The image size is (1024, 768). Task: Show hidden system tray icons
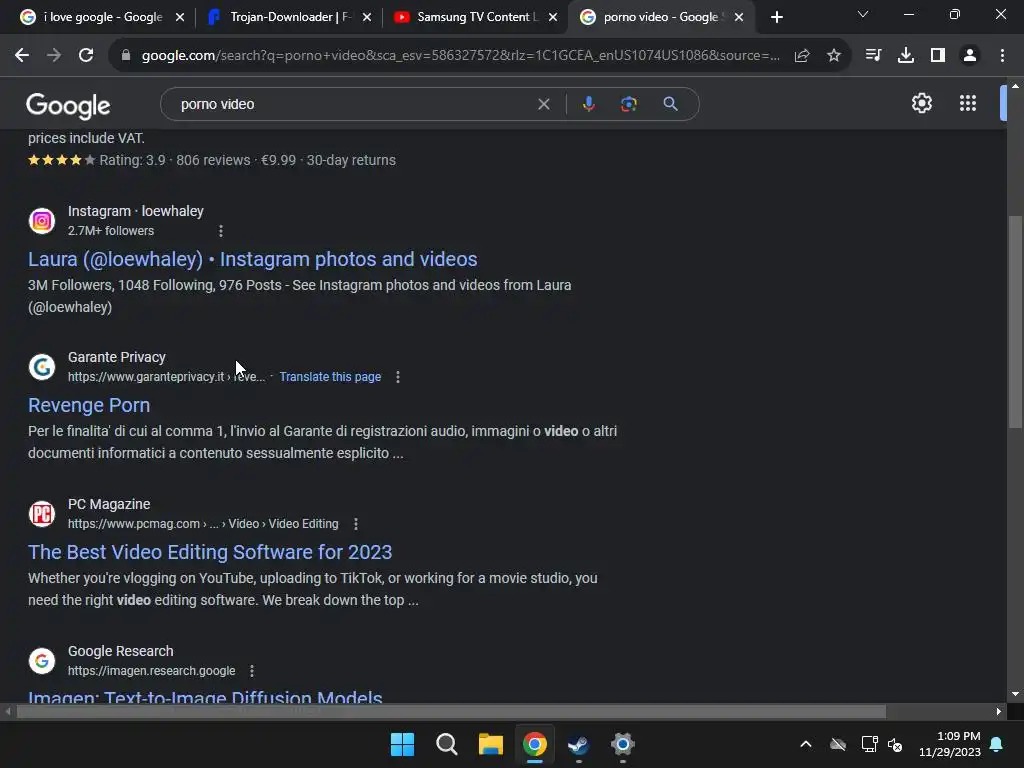coord(806,744)
